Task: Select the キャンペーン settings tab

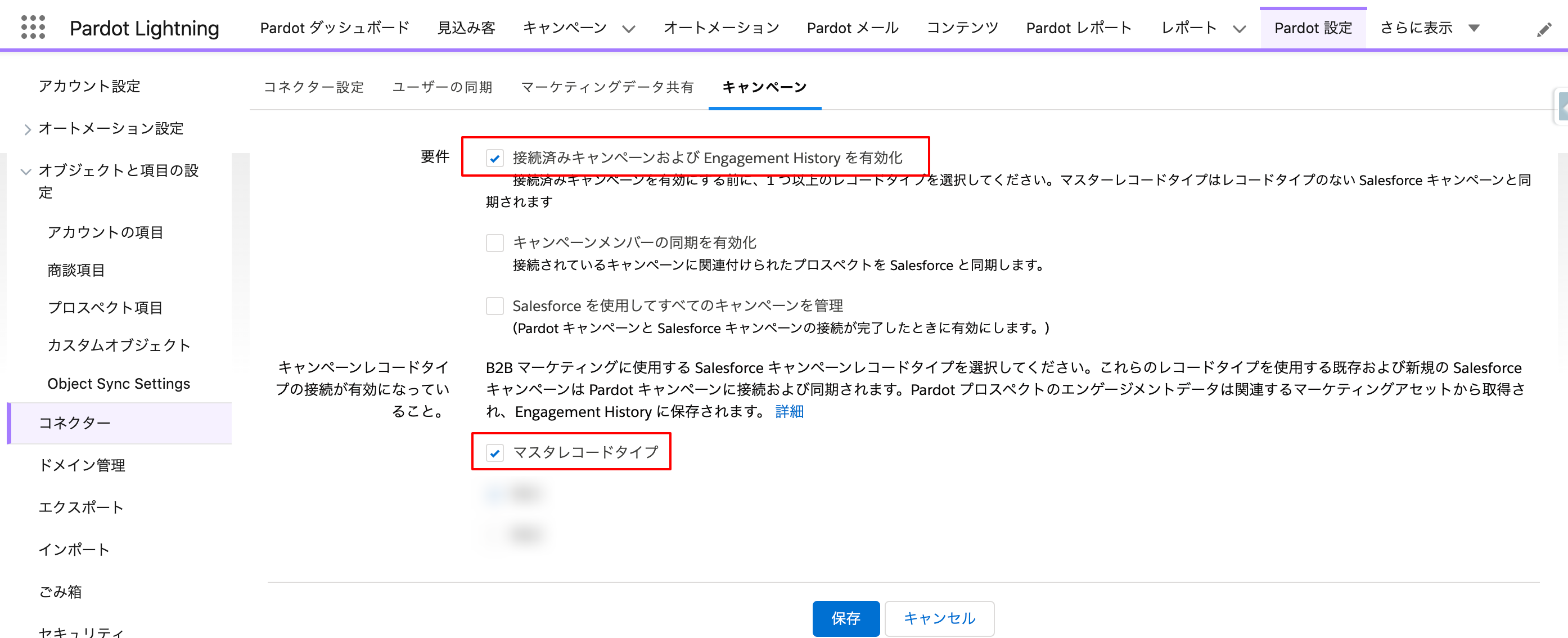Action: point(764,87)
